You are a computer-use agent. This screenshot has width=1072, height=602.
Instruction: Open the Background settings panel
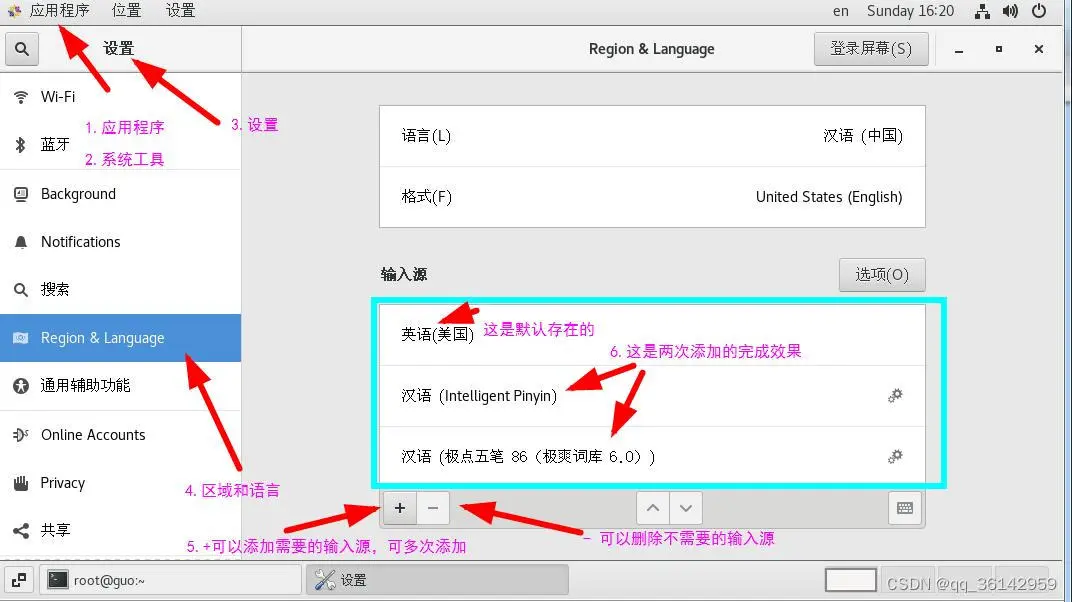tap(120, 194)
